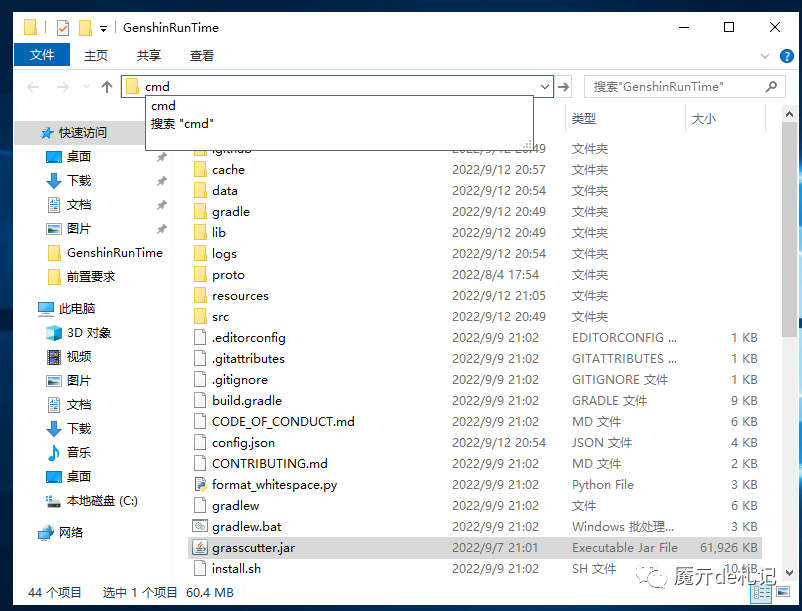This screenshot has width=802, height=611.
Task: Open the Customize Quick Access Toolbar dropdown
Action: (103, 29)
